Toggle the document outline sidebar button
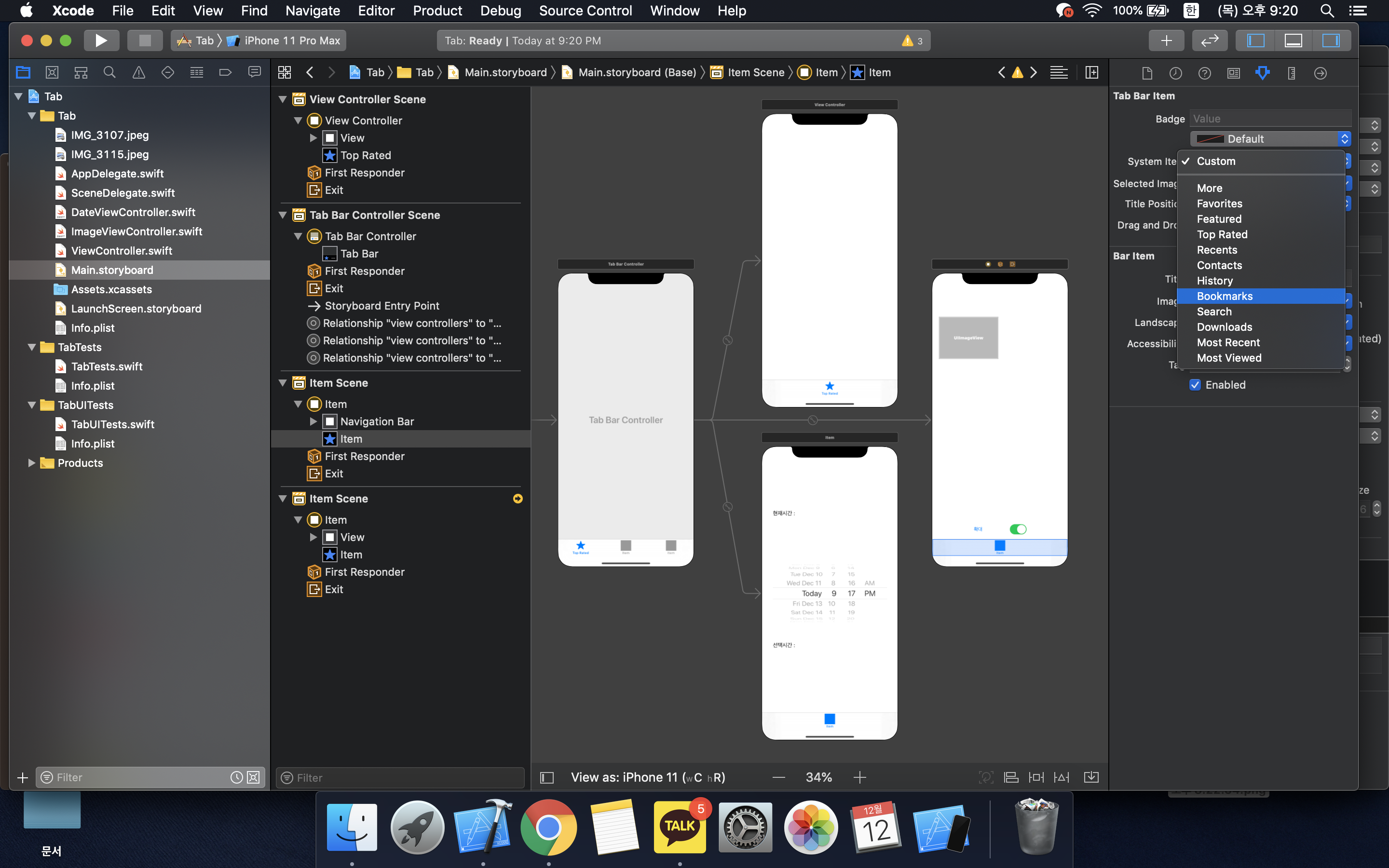Viewport: 1389px width, 868px height. (x=546, y=777)
